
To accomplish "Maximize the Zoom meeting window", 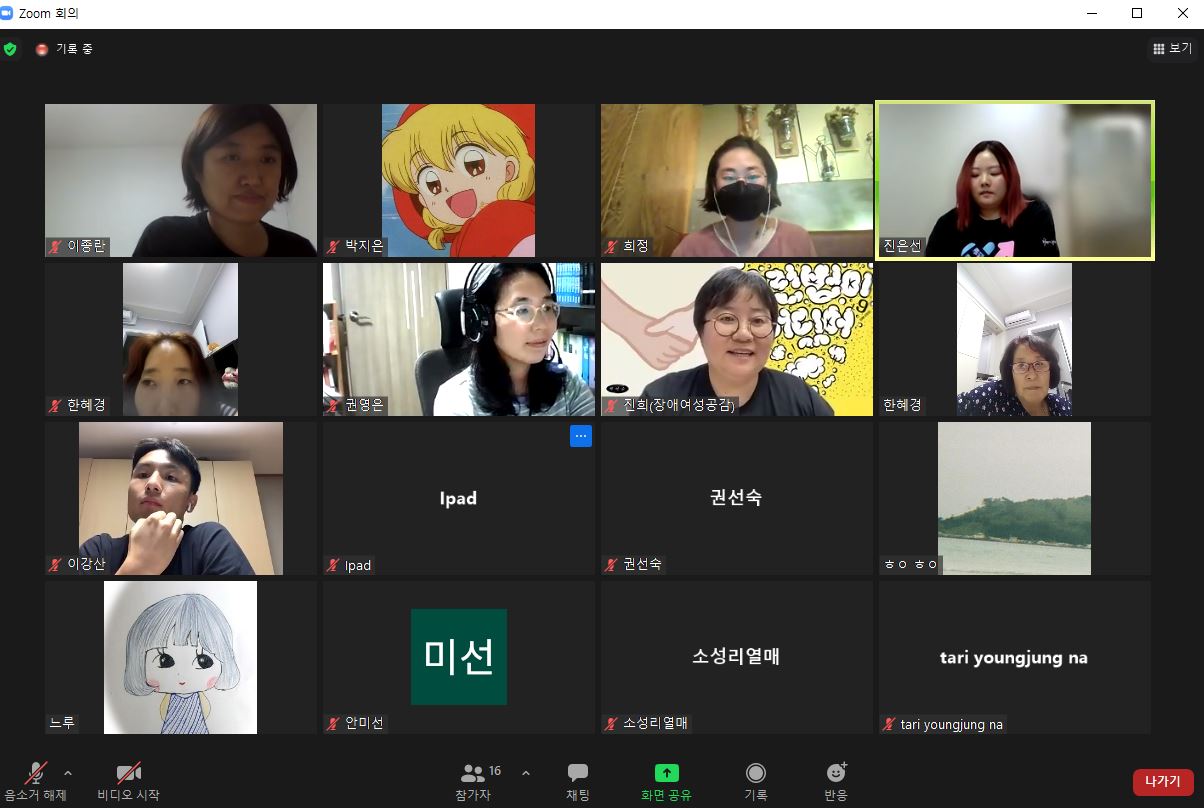I will 1137,13.
